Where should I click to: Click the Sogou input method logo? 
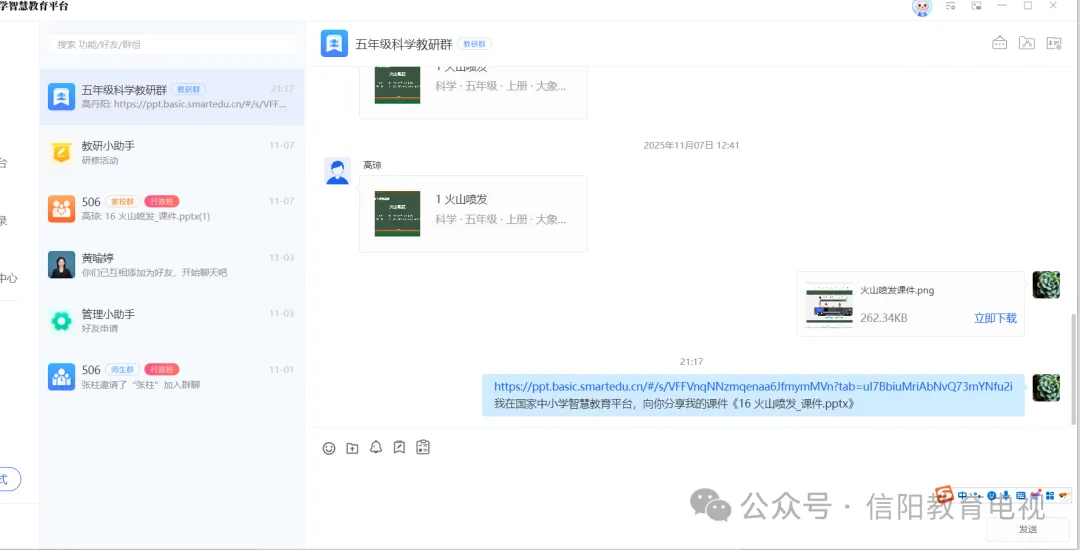[944, 494]
